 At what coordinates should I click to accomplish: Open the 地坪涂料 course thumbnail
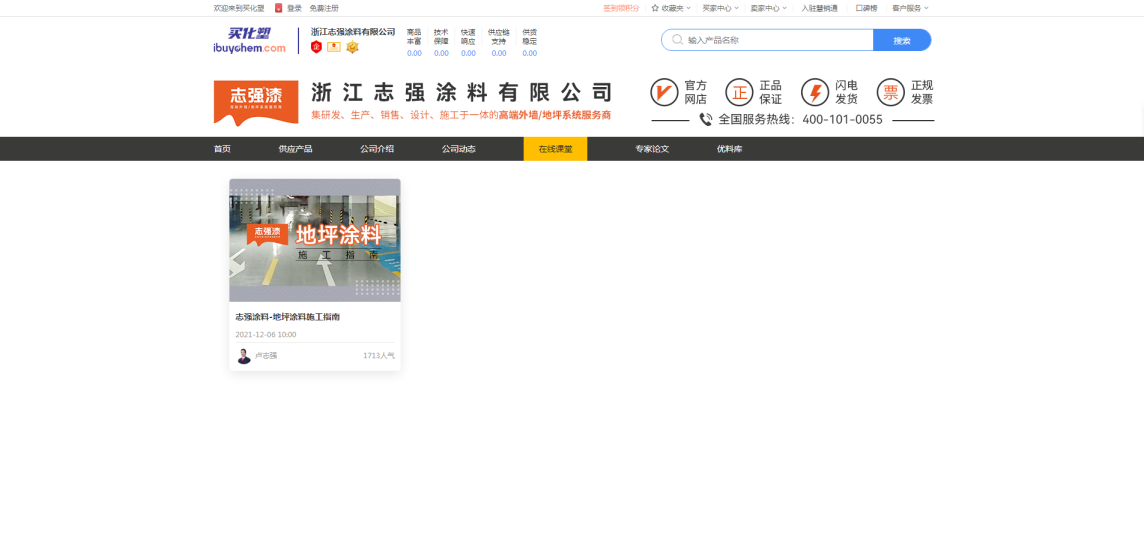pyautogui.click(x=315, y=241)
